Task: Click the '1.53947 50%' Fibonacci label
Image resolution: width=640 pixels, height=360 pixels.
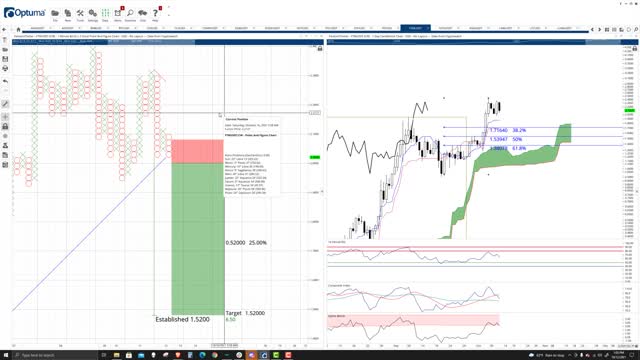Action: (506, 139)
